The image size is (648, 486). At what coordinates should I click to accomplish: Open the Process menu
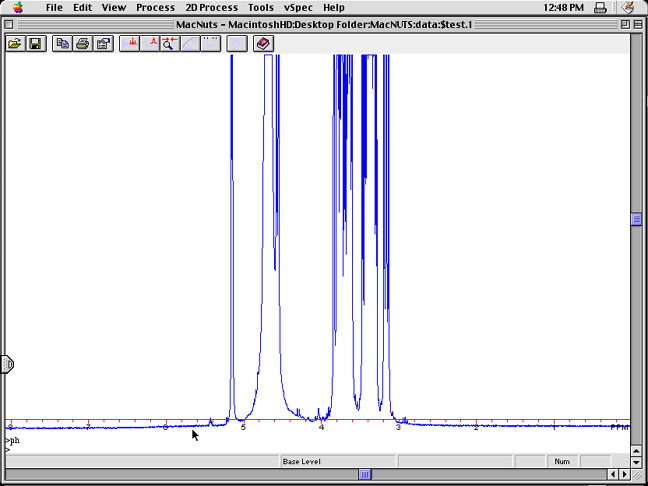click(155, 7)
